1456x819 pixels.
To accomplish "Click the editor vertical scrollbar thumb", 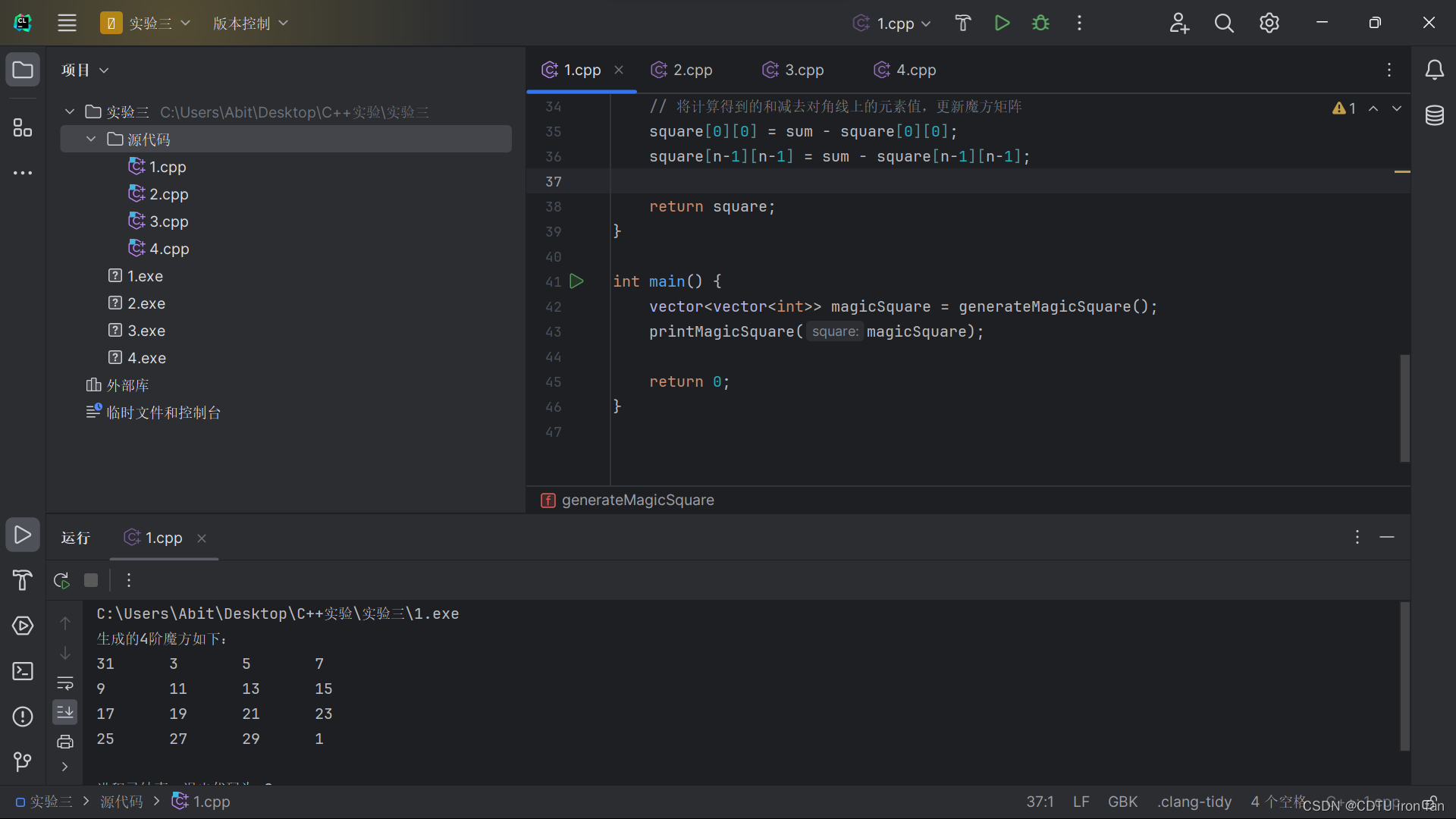I will 1404,407.
